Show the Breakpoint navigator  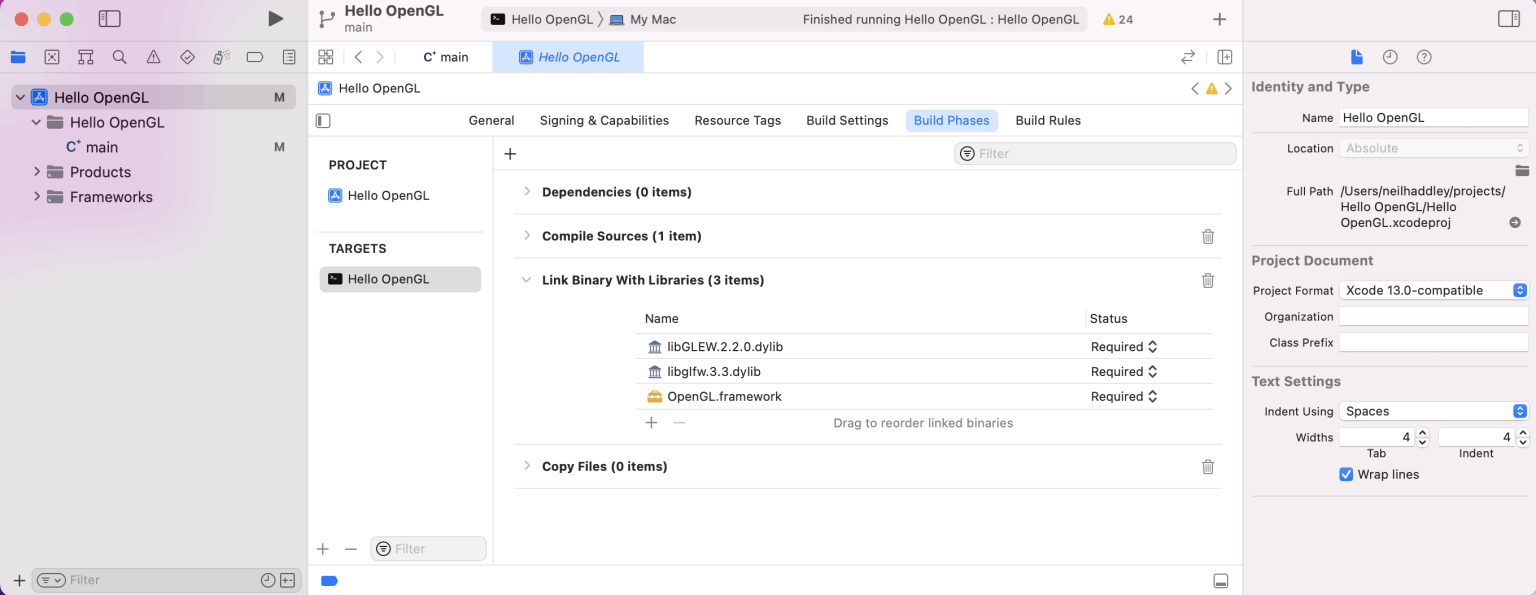[x=255, y=57]
